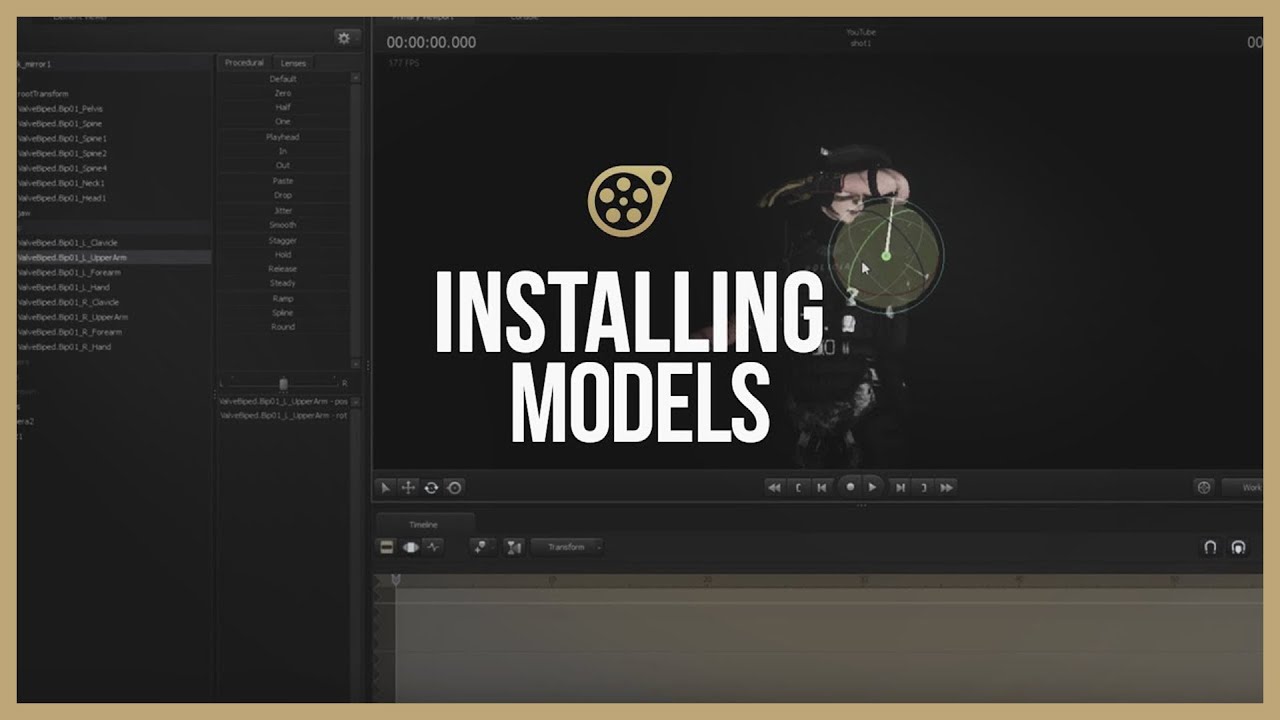Click the set out-point bracket button
This screenshot has width=1280, height=720.
pyautogui.click(x=923, y=487)
